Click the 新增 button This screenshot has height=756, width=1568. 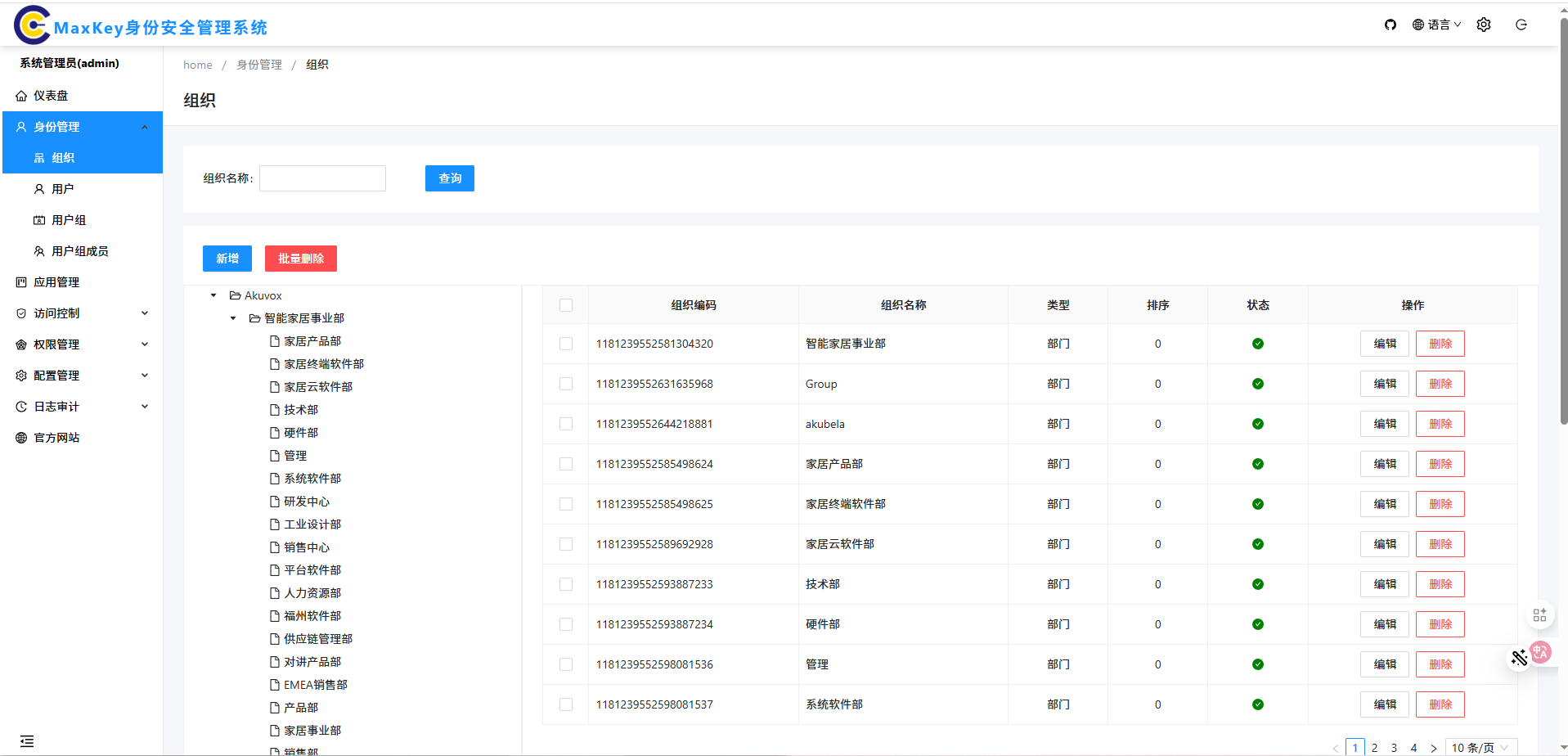227,259
